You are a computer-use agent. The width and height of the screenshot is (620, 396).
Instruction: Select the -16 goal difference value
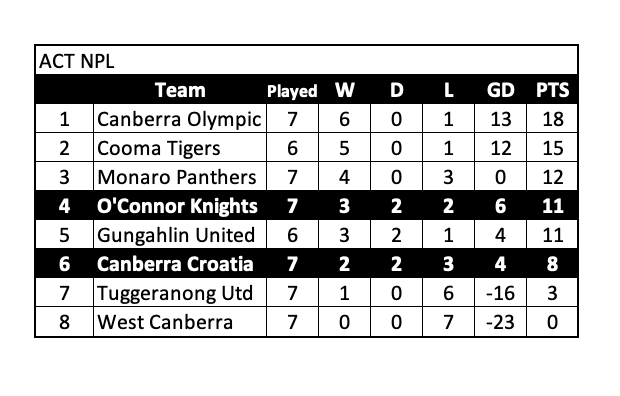[500, 293]
